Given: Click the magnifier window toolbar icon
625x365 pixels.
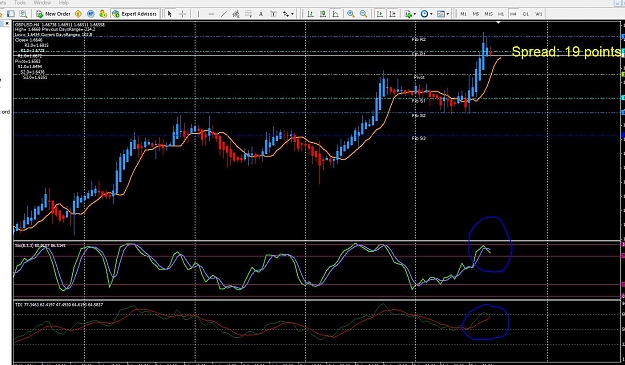Looking at the screenshot, I should [x=24, y=14].
